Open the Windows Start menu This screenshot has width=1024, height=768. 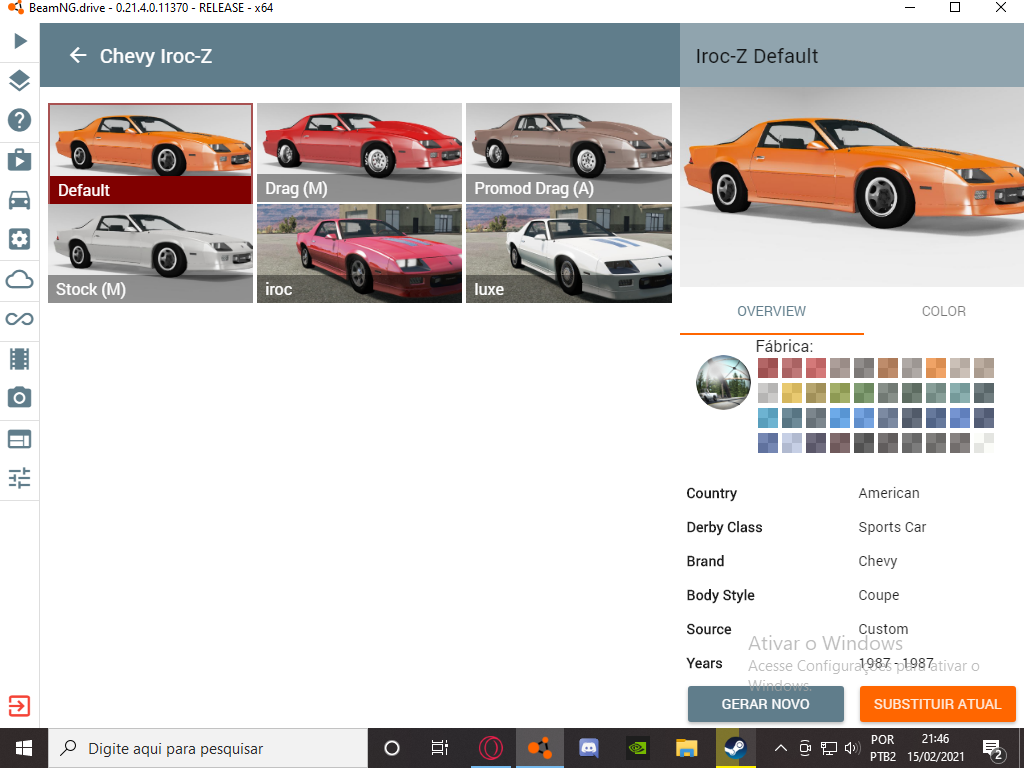coord(24,748)
